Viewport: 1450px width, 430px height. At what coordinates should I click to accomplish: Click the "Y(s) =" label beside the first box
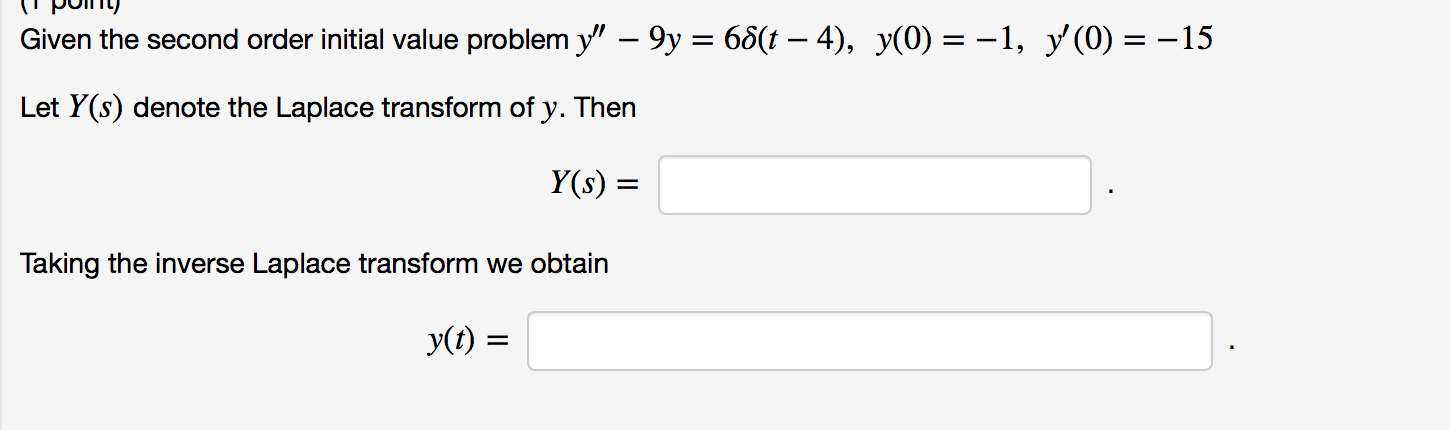point(594,185)
